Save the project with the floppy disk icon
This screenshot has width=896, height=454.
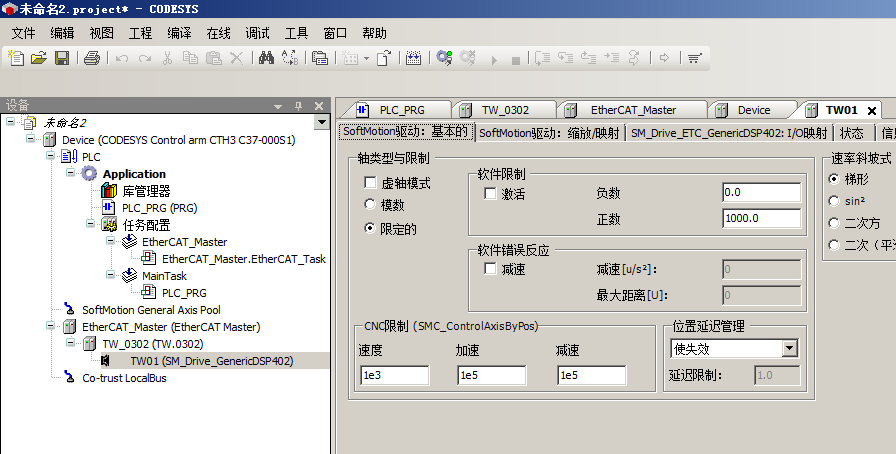[x=62, y=58]
